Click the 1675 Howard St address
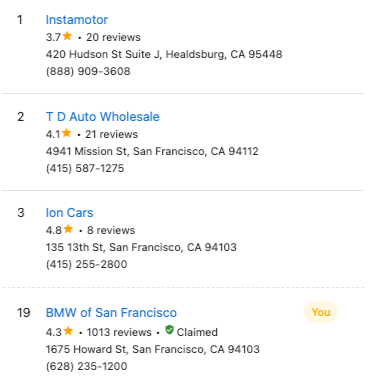This screenshot has height=389, width=369. click(x=153, y=349)
